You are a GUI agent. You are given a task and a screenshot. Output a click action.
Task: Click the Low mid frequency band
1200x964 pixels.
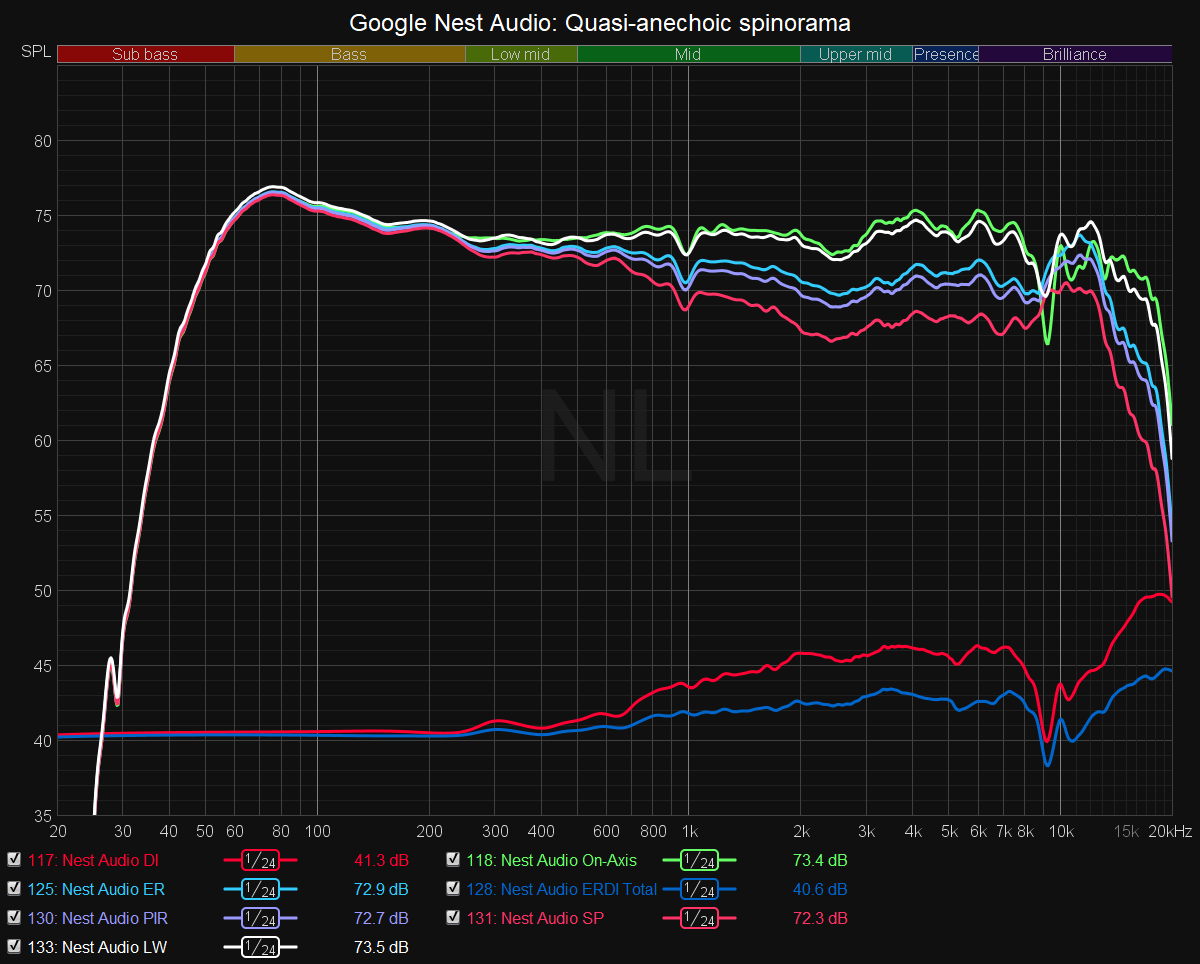point(521,54)
